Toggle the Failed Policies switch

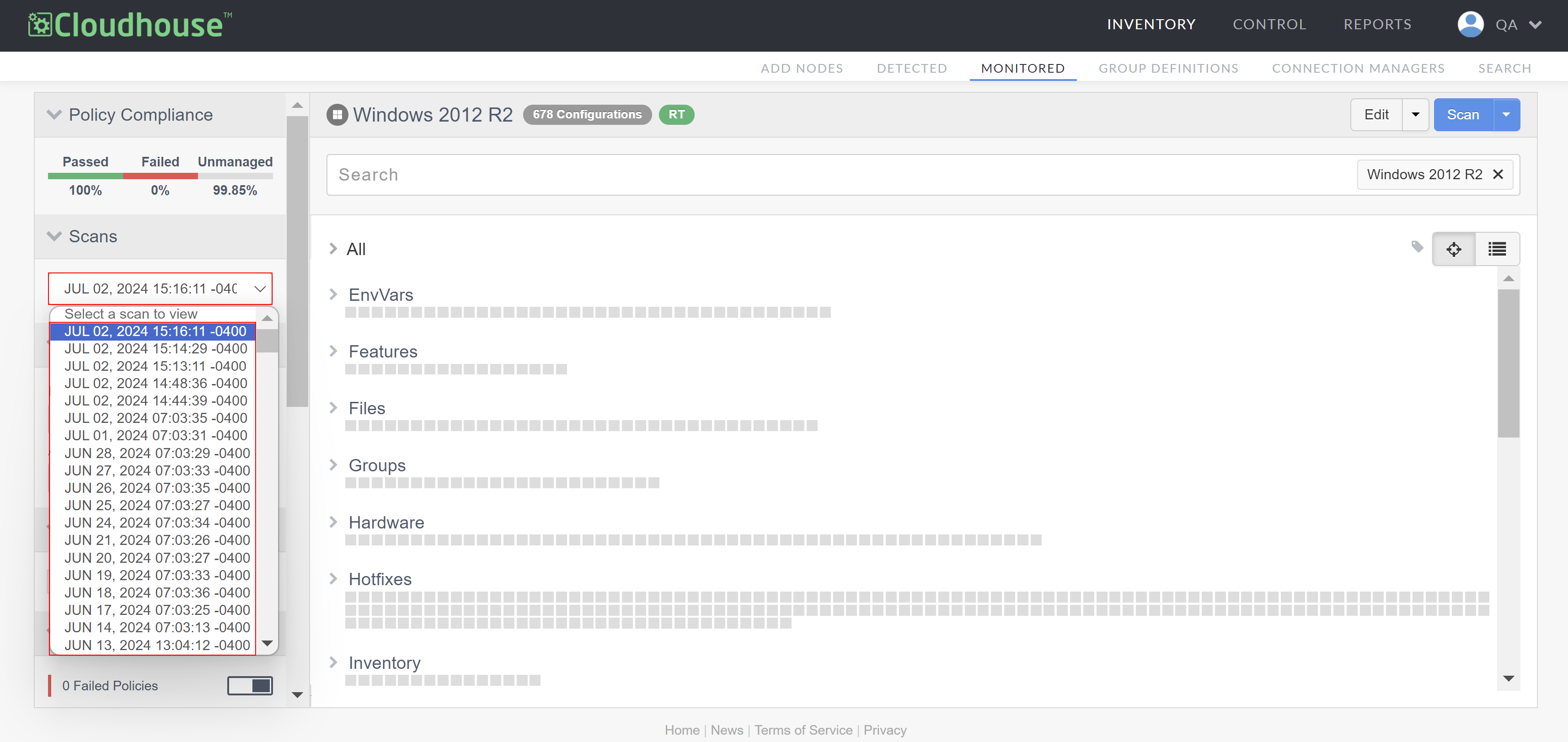(250, 685)
